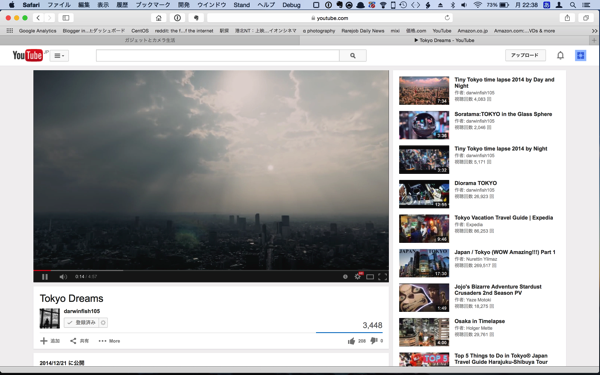
Task: Click the Safari share toolbar icon
Action: coord(567,18)
